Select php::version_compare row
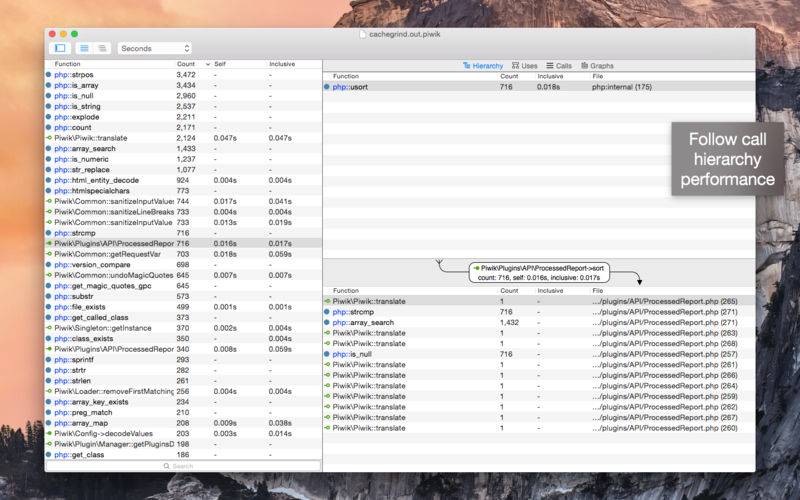This screenshot has width=800, height=500. 183,264
